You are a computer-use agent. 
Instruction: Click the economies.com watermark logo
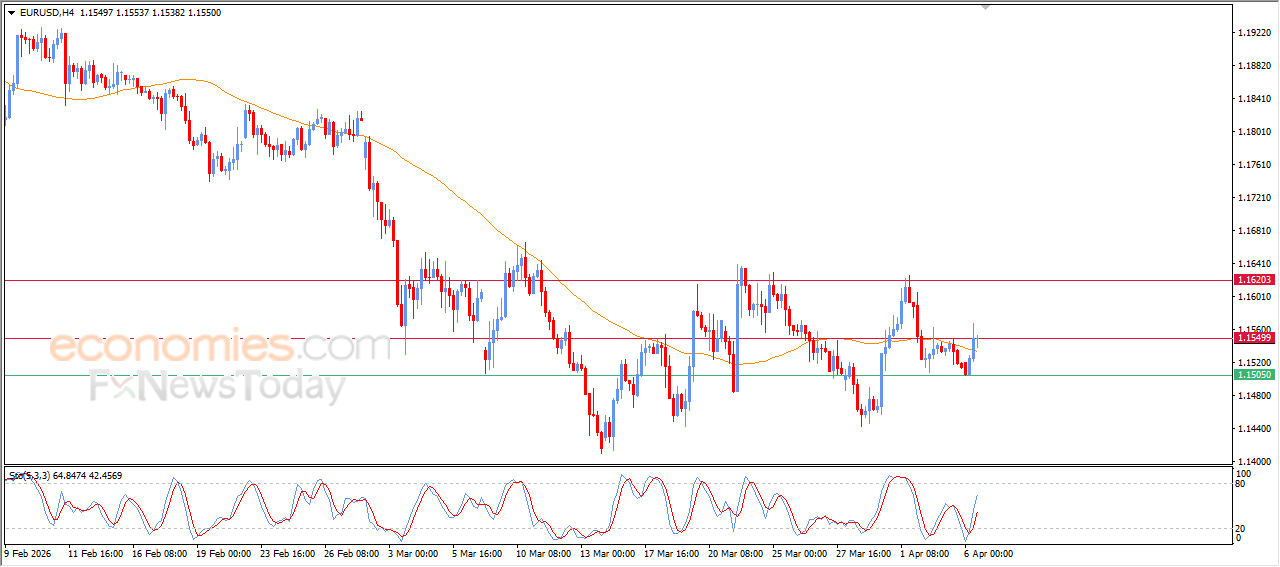coord(220,347)
